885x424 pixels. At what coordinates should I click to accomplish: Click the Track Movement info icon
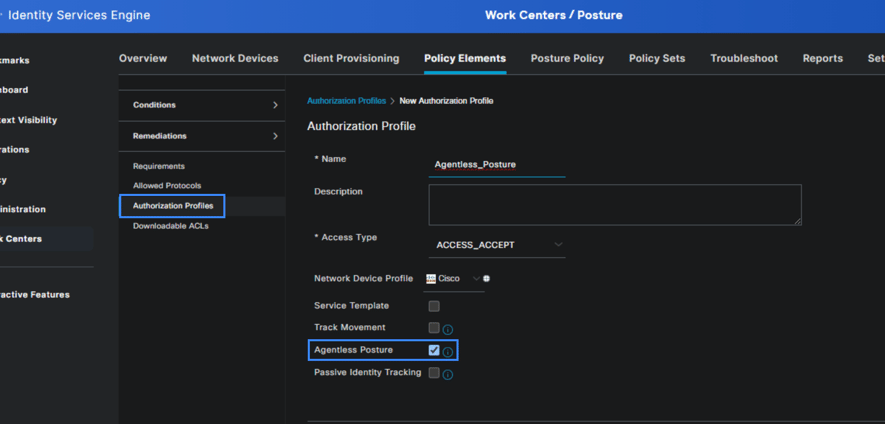pyautogui.click(x=448, y=330)
